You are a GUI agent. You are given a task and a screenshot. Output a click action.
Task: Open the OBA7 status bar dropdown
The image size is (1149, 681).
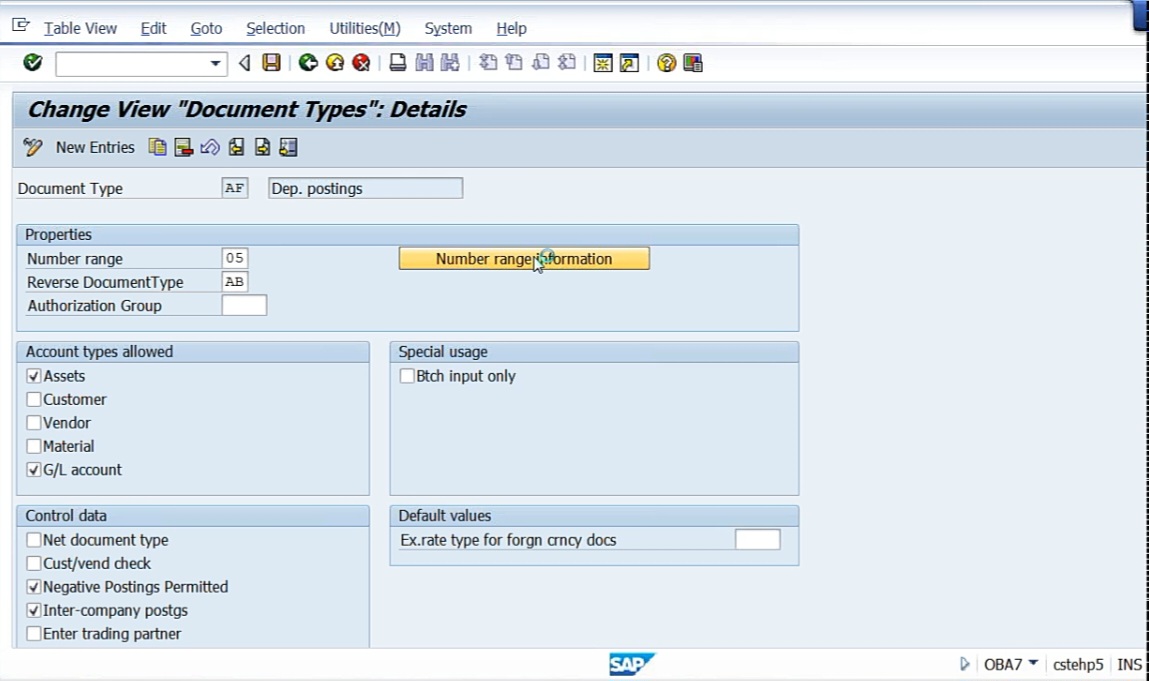[x=1032, y=663]
